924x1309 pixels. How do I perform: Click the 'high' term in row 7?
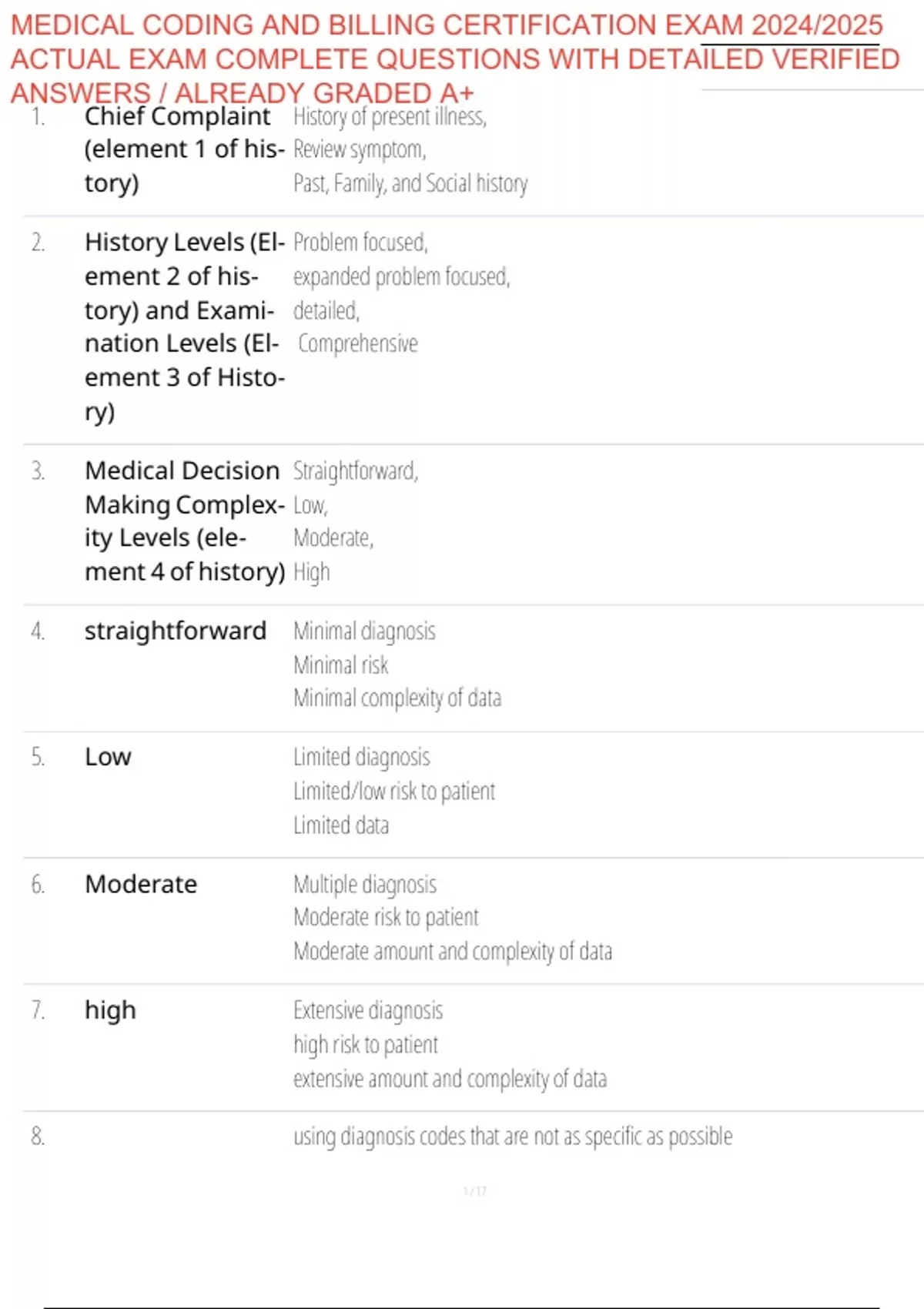tap(110, 1010)
